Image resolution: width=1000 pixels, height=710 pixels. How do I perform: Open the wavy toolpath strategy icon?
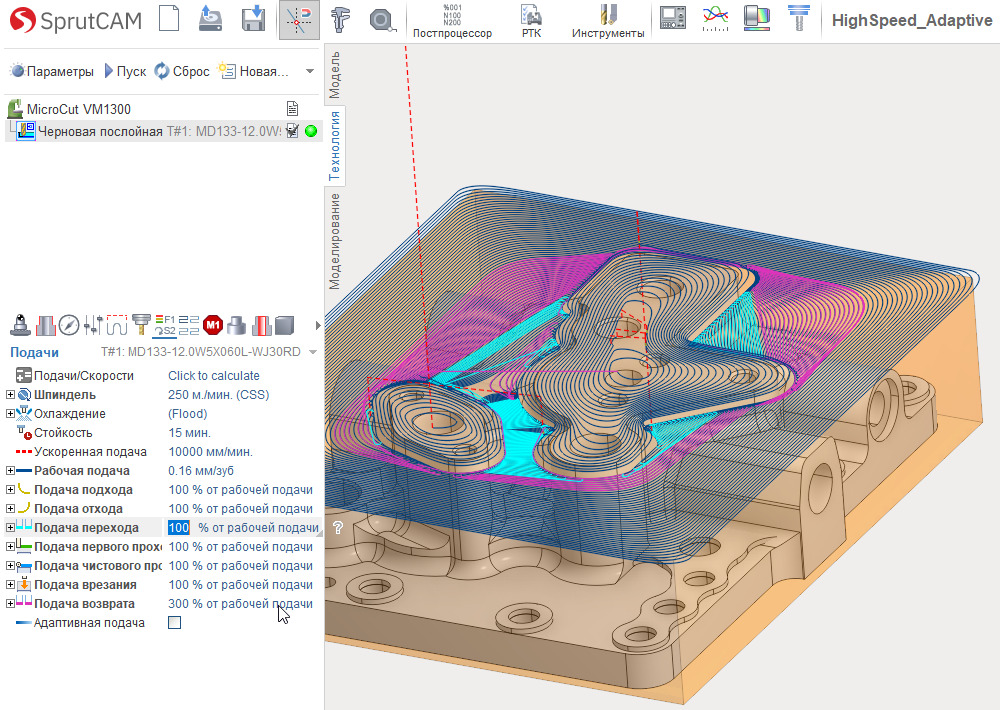pos(117,325)
